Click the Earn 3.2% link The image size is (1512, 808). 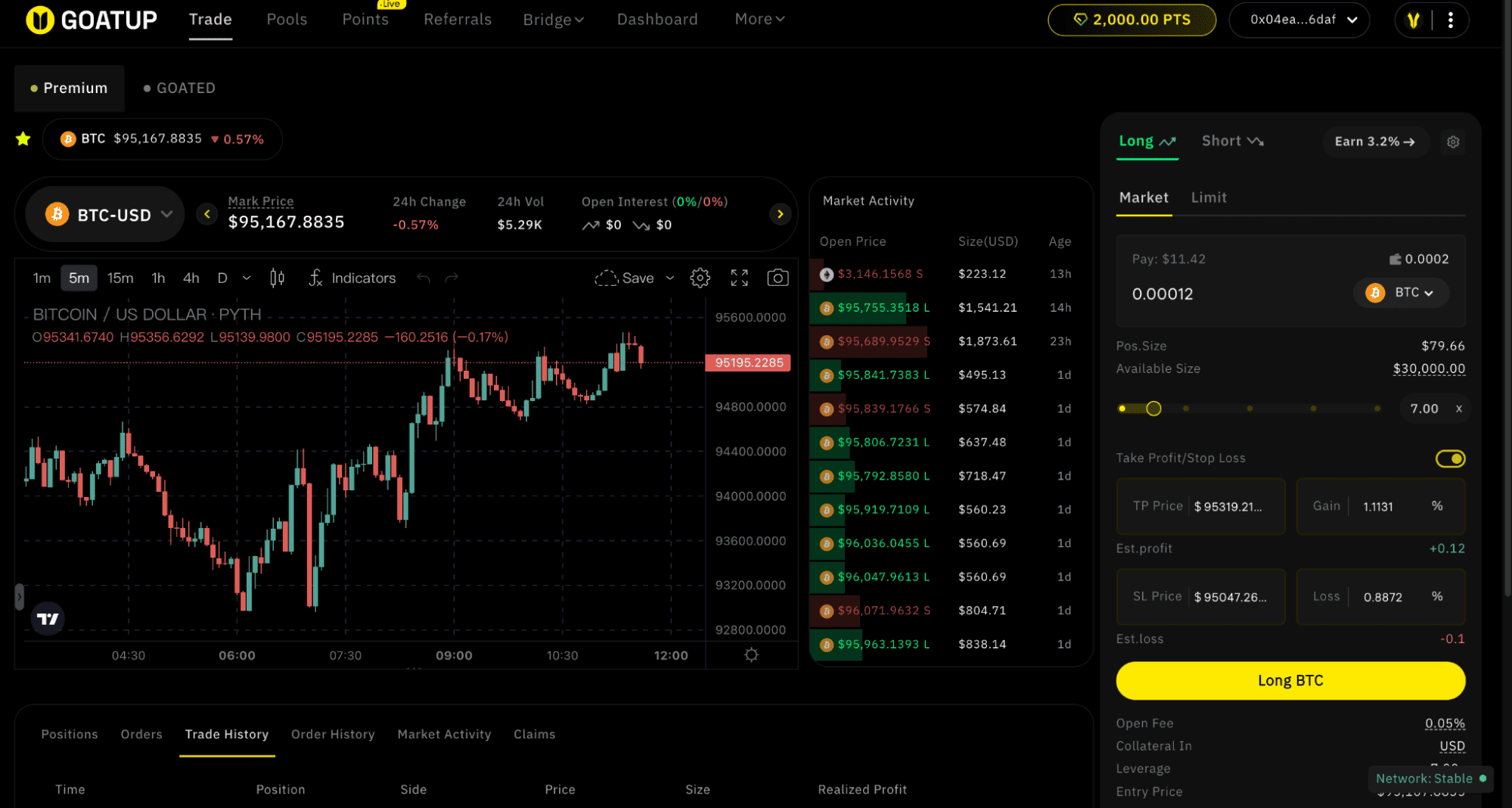[x=1374, y=141]
